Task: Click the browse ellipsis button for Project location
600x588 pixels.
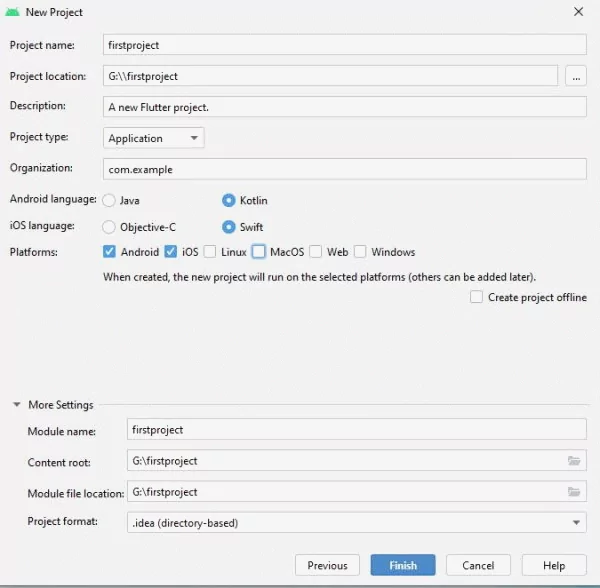Action: tap(575, 75)
